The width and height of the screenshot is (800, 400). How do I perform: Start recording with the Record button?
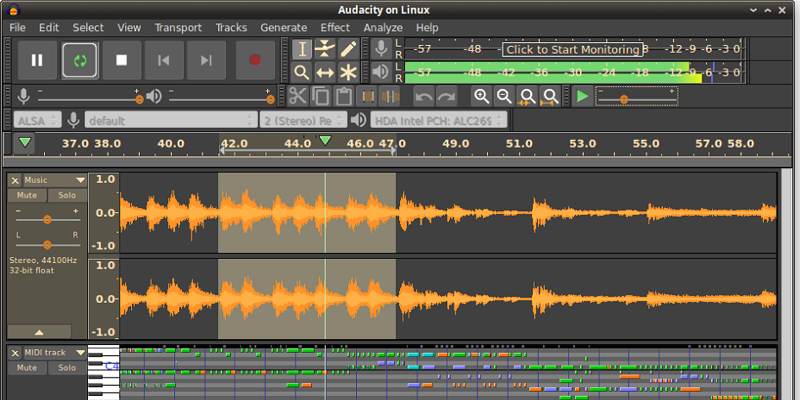255,60
